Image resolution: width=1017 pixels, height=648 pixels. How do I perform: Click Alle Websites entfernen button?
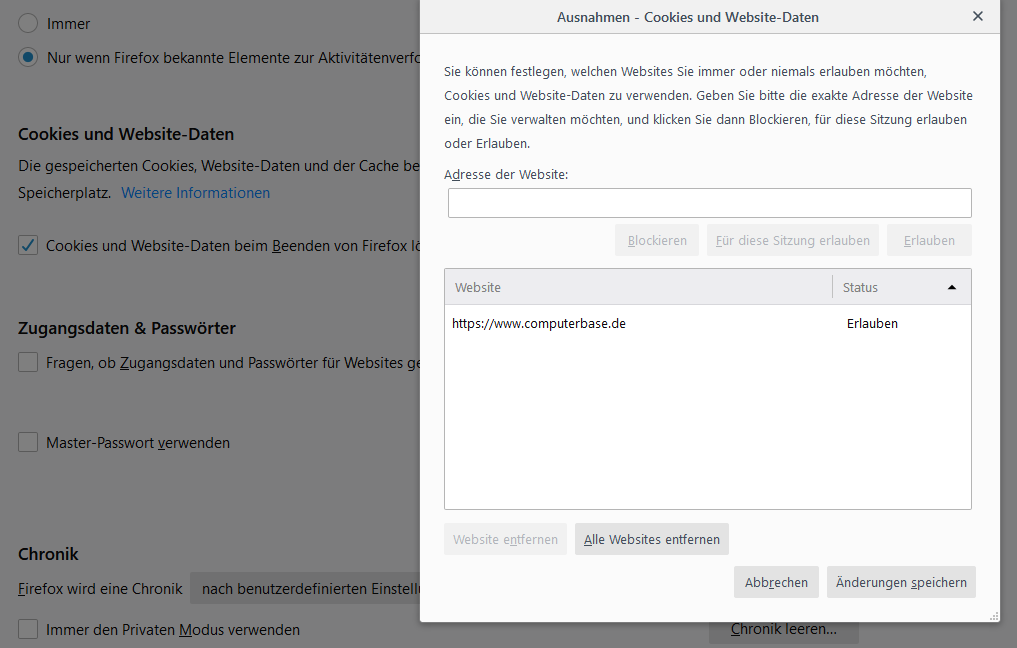point(652,540)
